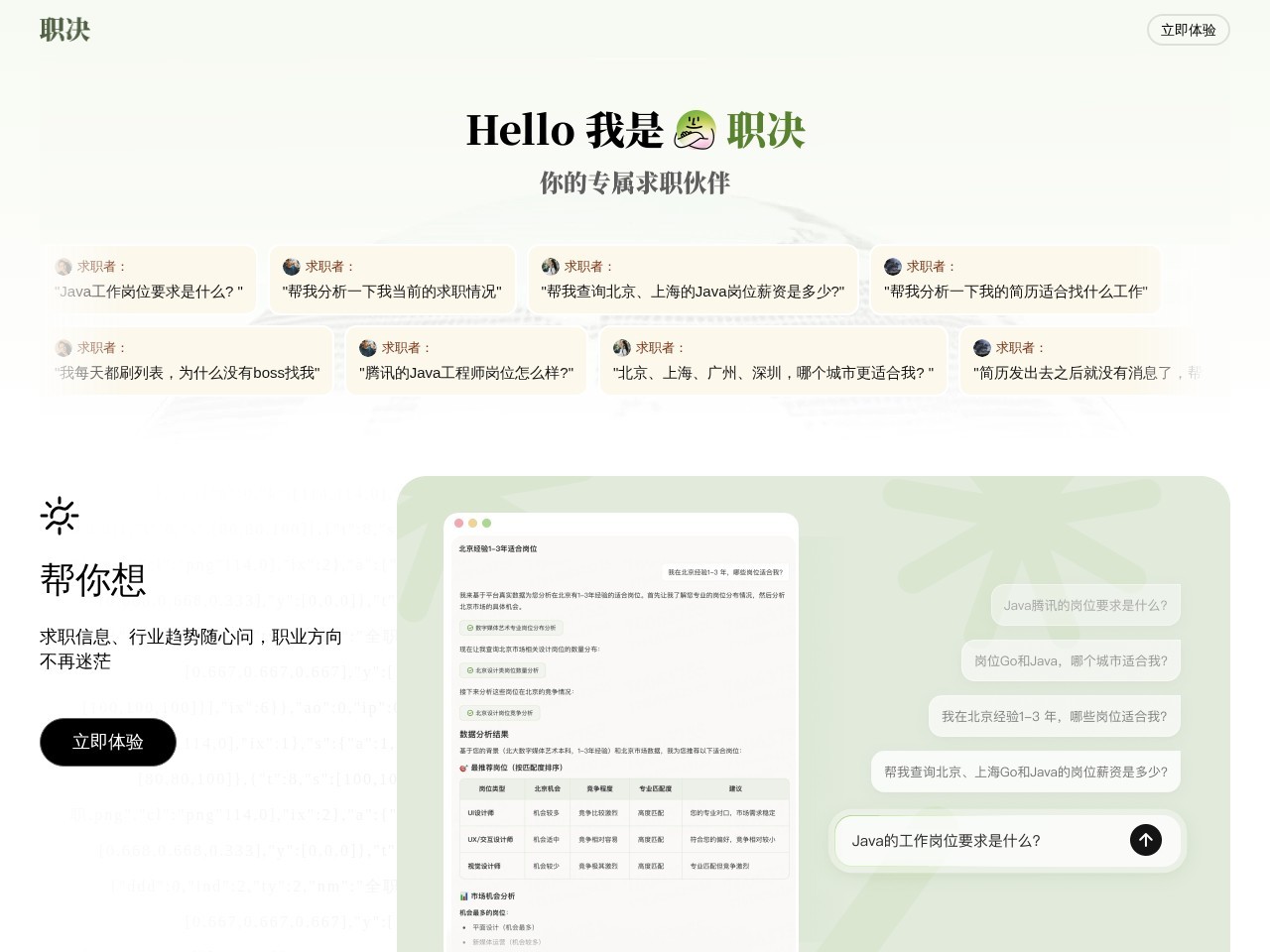Click quote '帮我查询北京、上海的Java岗位薪资是多少?'
Viewport: 1270px width, 952px height.
[693, 292]
